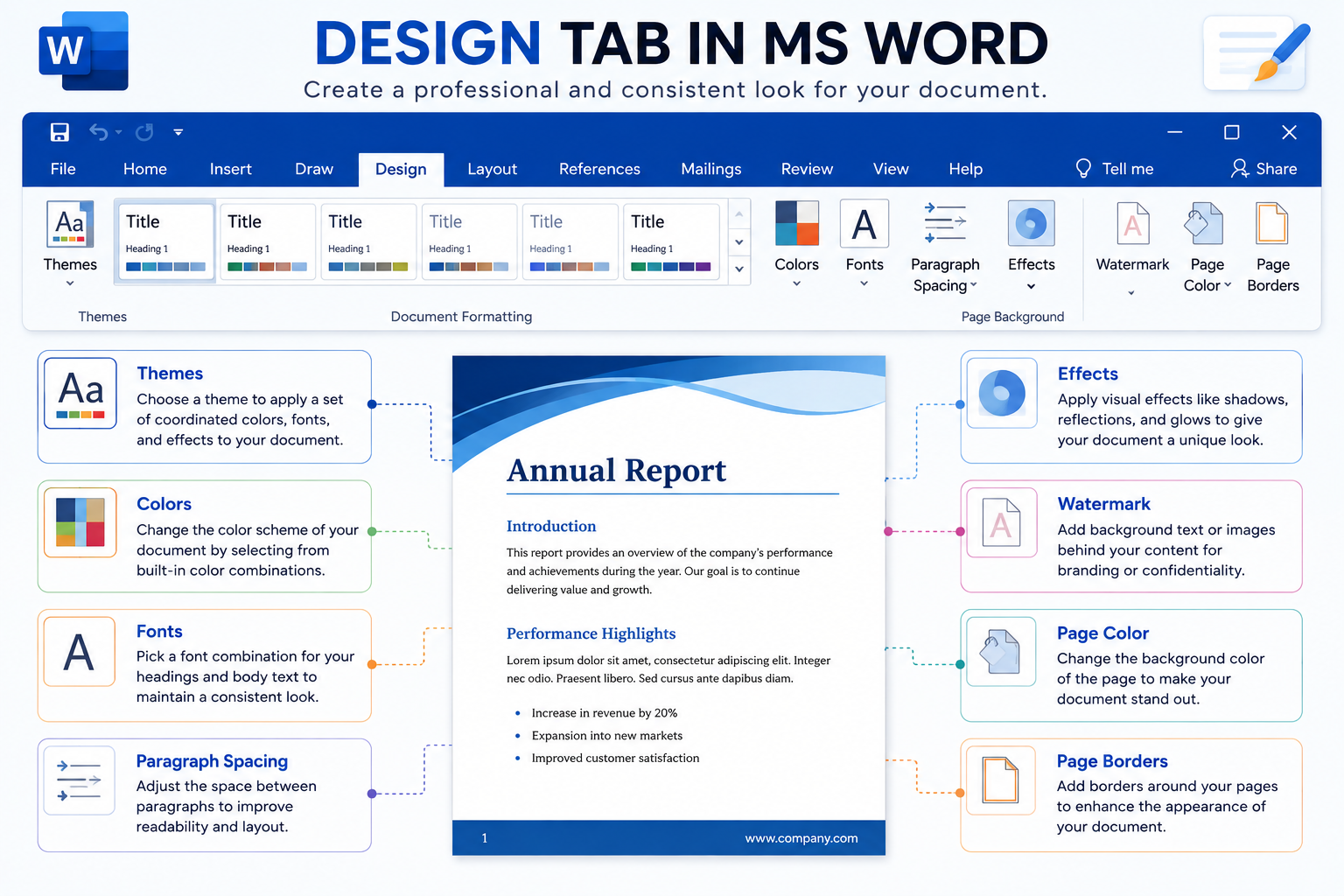Open the Review tab
Viewport: 1344px width, 896px height.
[x=807, y=169]
